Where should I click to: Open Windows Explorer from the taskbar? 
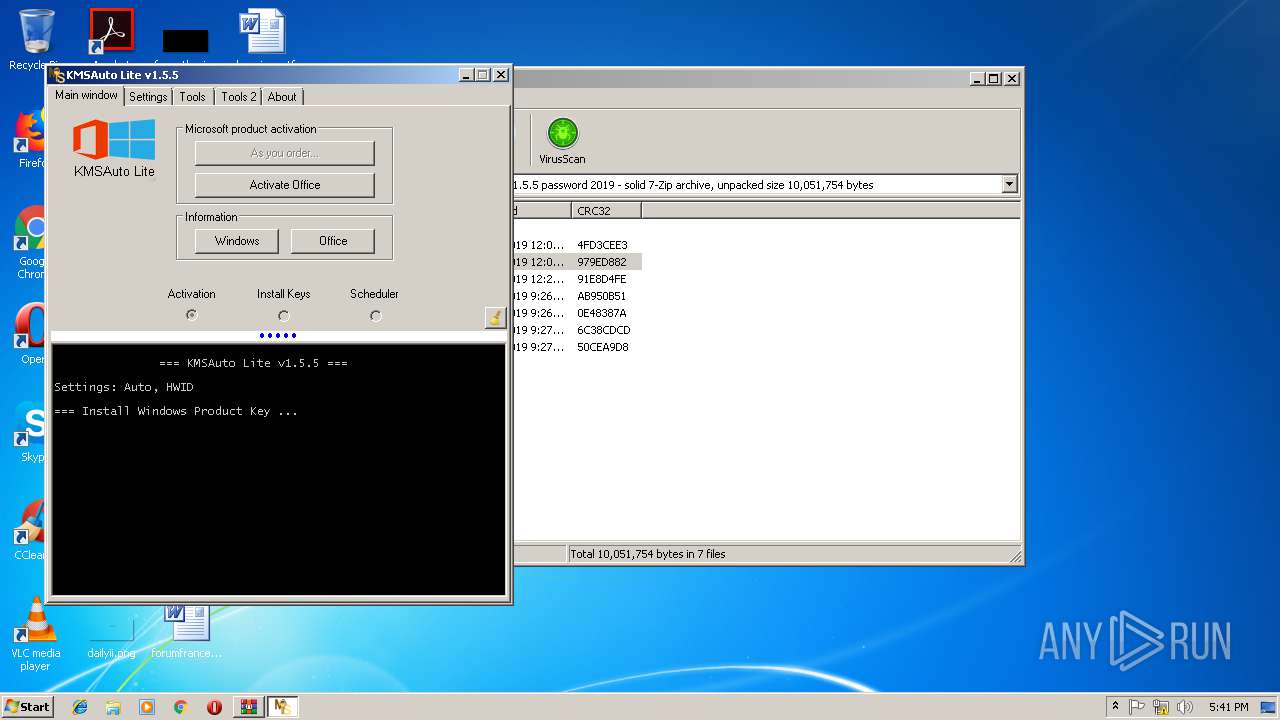pyautogui.click(x=113, y=707)
